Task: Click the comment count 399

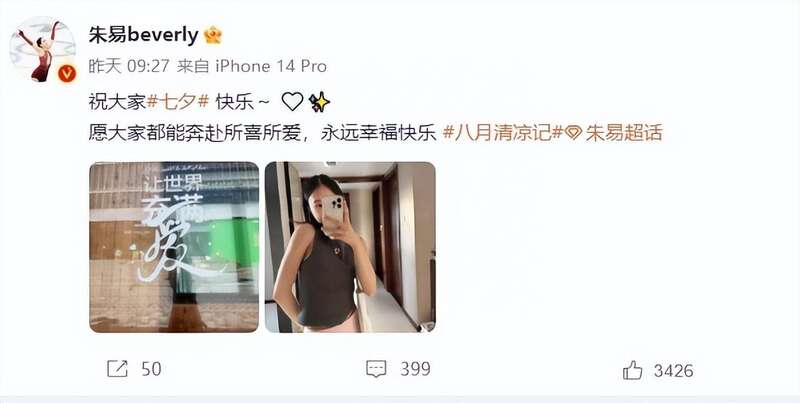Action: click(x=415, y=369)
